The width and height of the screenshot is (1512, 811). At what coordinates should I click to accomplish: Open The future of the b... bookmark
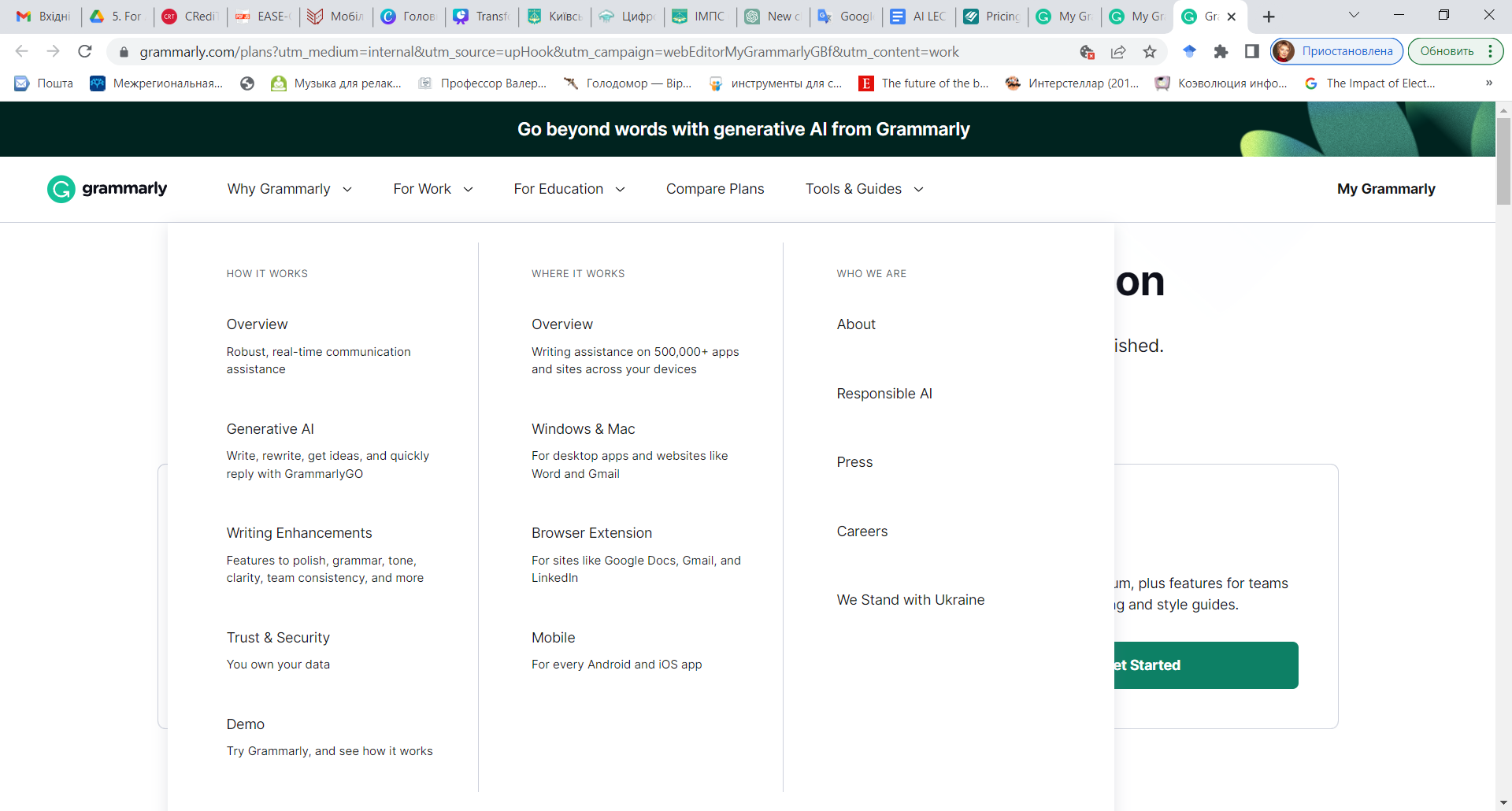click(x=924, y=83)
